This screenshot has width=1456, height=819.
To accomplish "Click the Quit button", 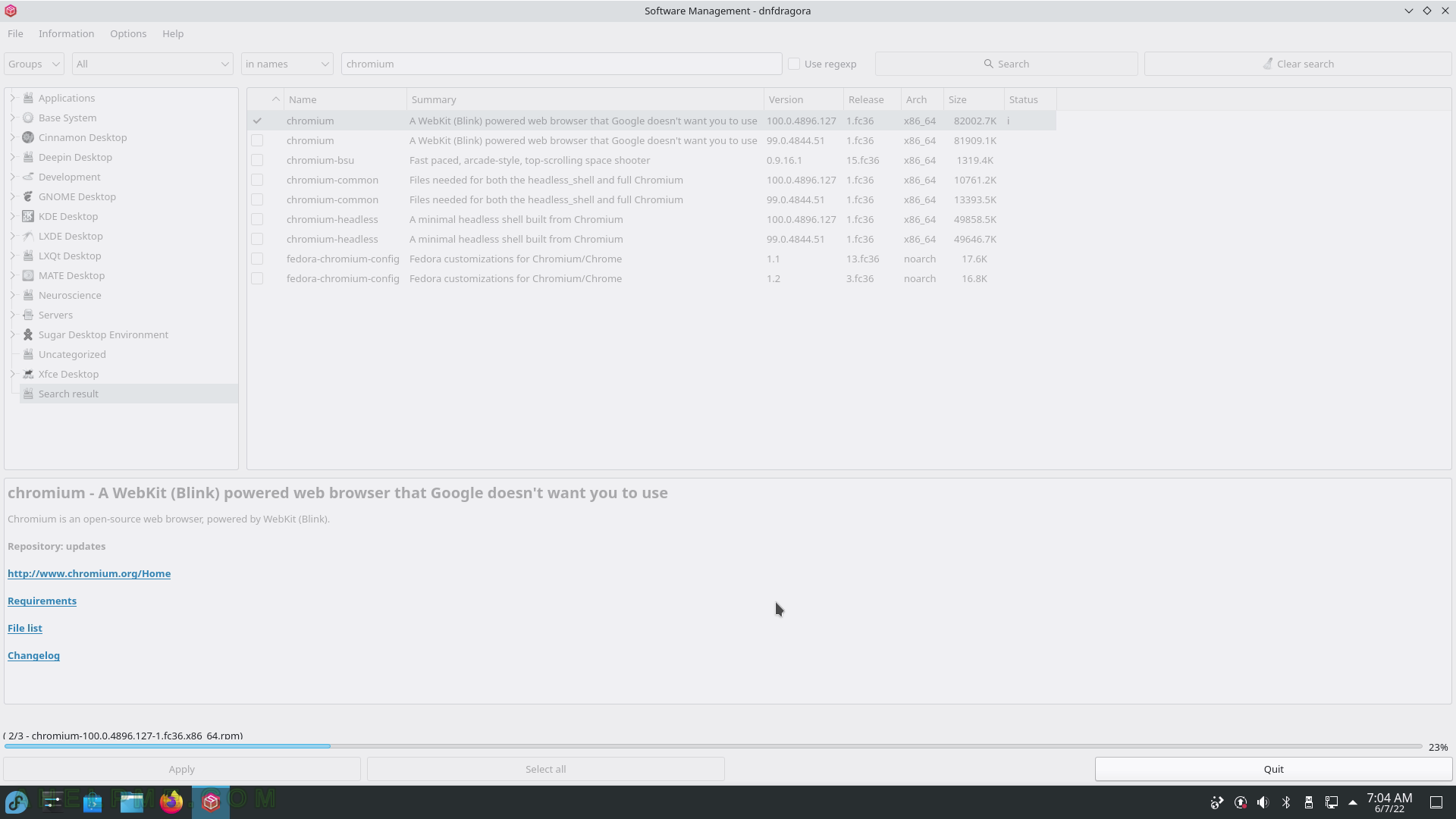I will pyautogui.click(x=1273, y=769).
